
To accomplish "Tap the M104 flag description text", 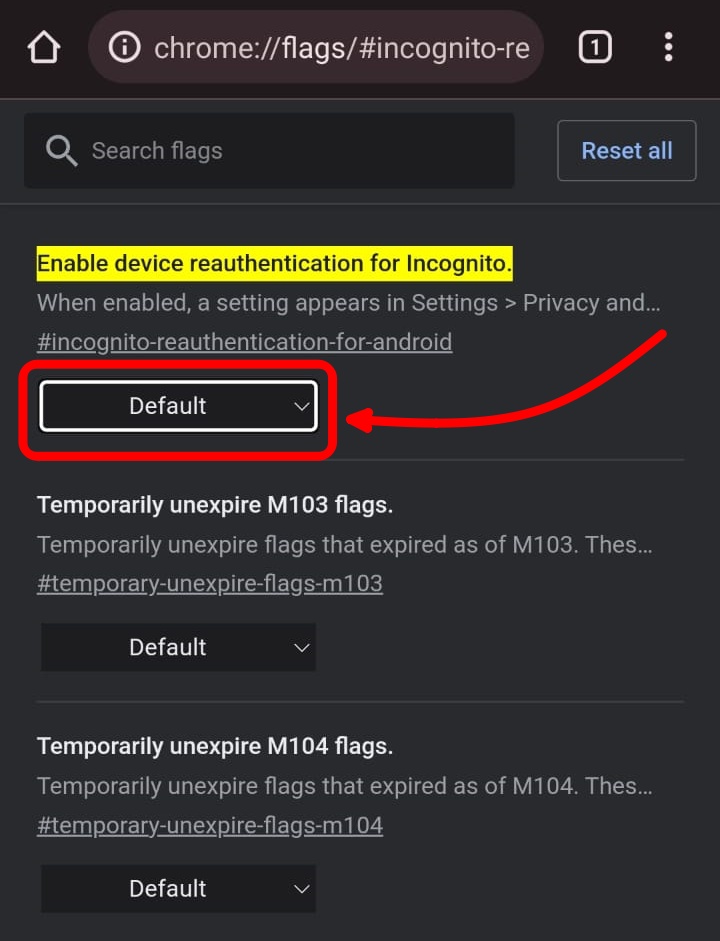I will pos(345,786).
